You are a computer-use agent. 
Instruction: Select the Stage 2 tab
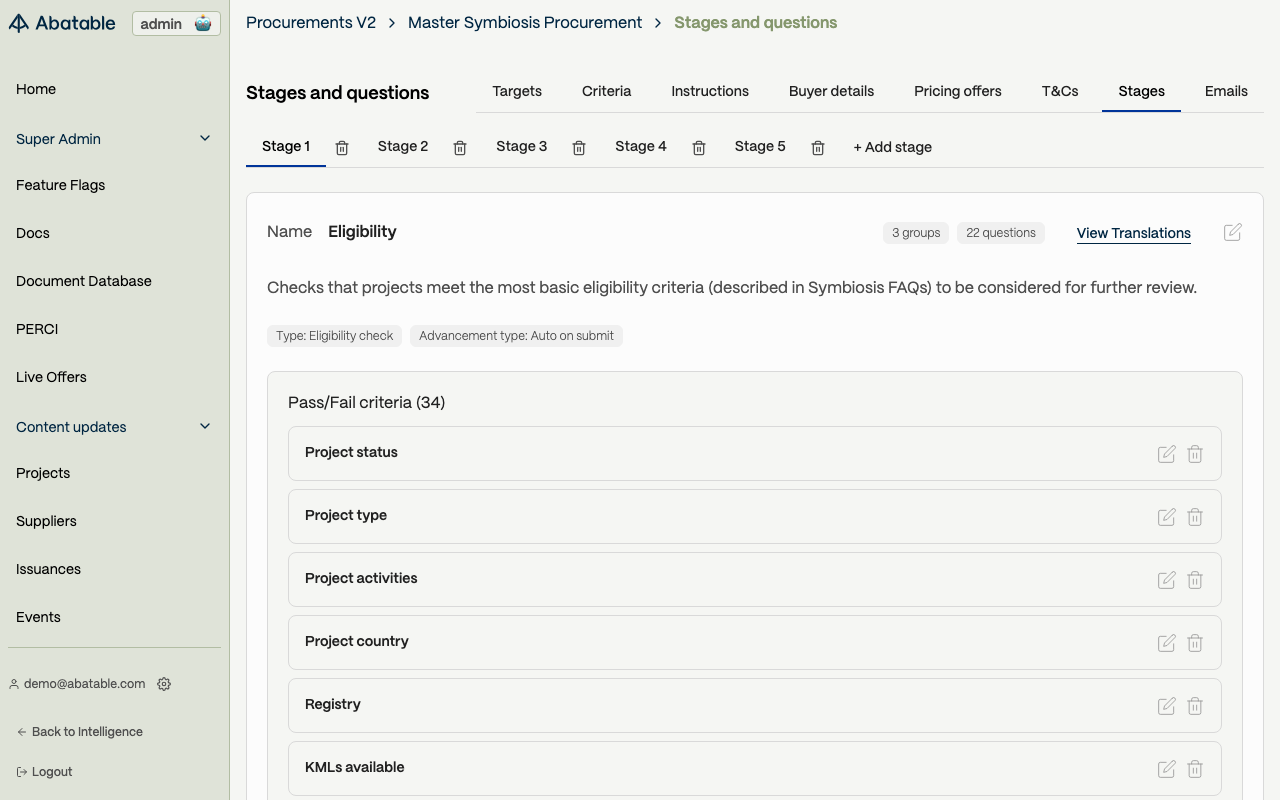tap(403, 146)
